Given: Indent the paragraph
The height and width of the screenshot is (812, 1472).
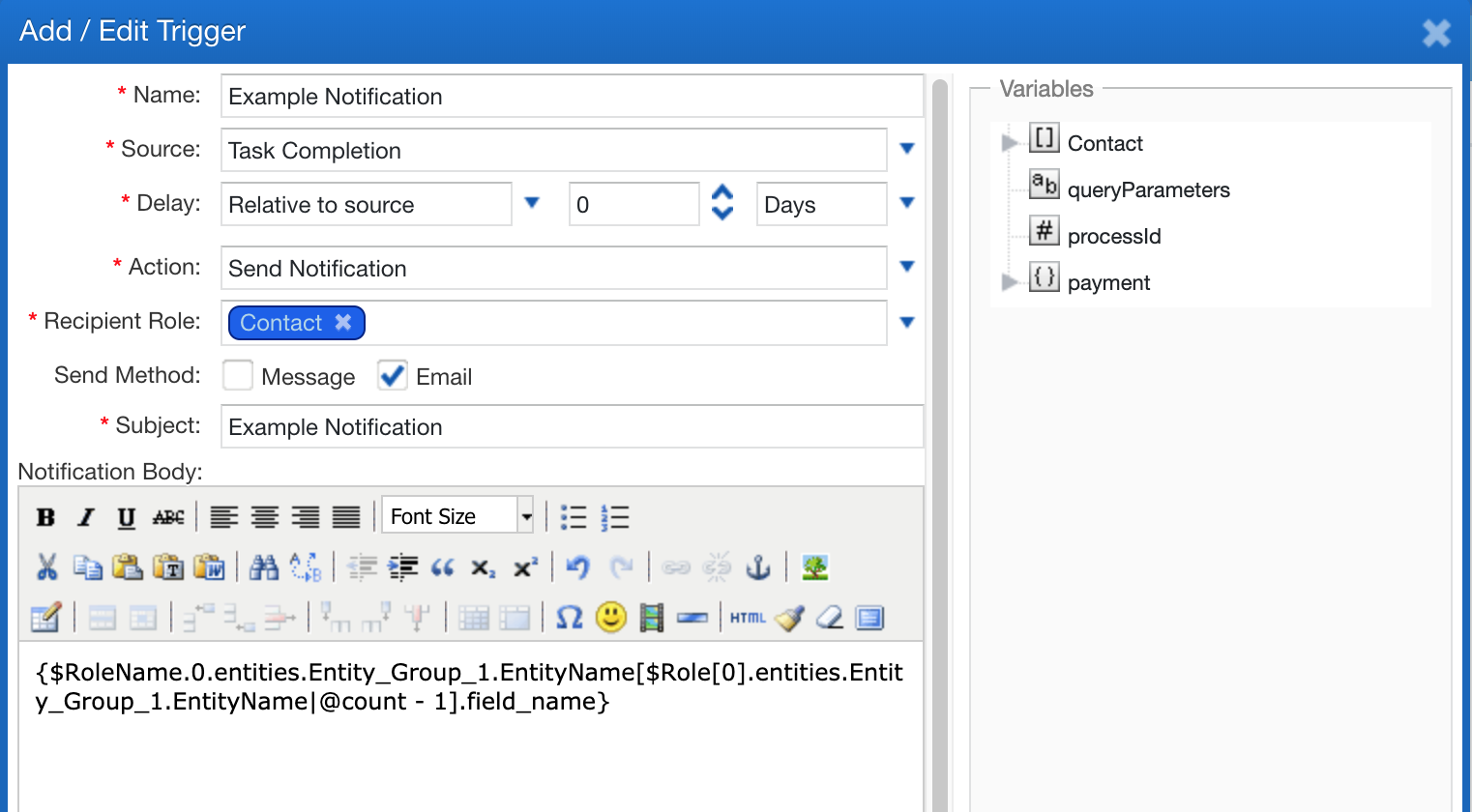Looking at the screenshot, I should point(402,567).
